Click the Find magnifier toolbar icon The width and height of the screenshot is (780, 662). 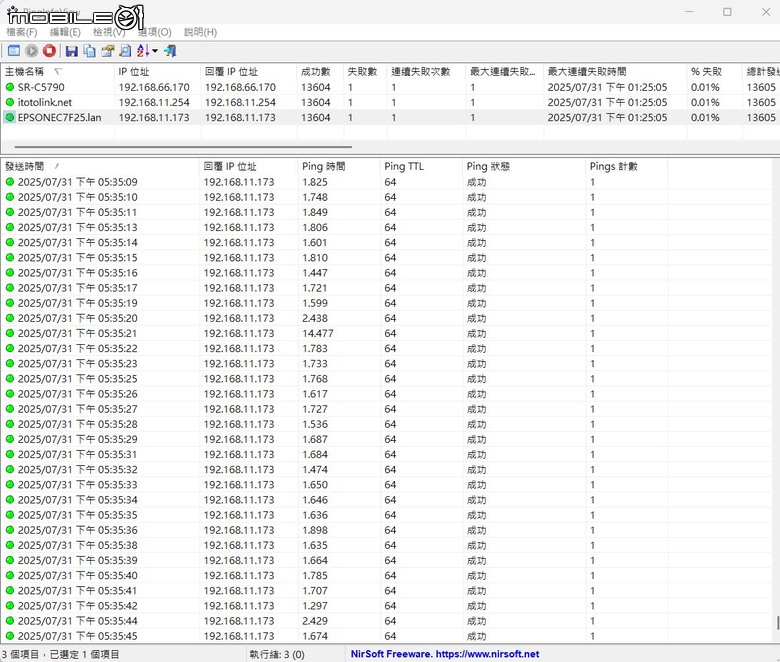pos(125,51)
